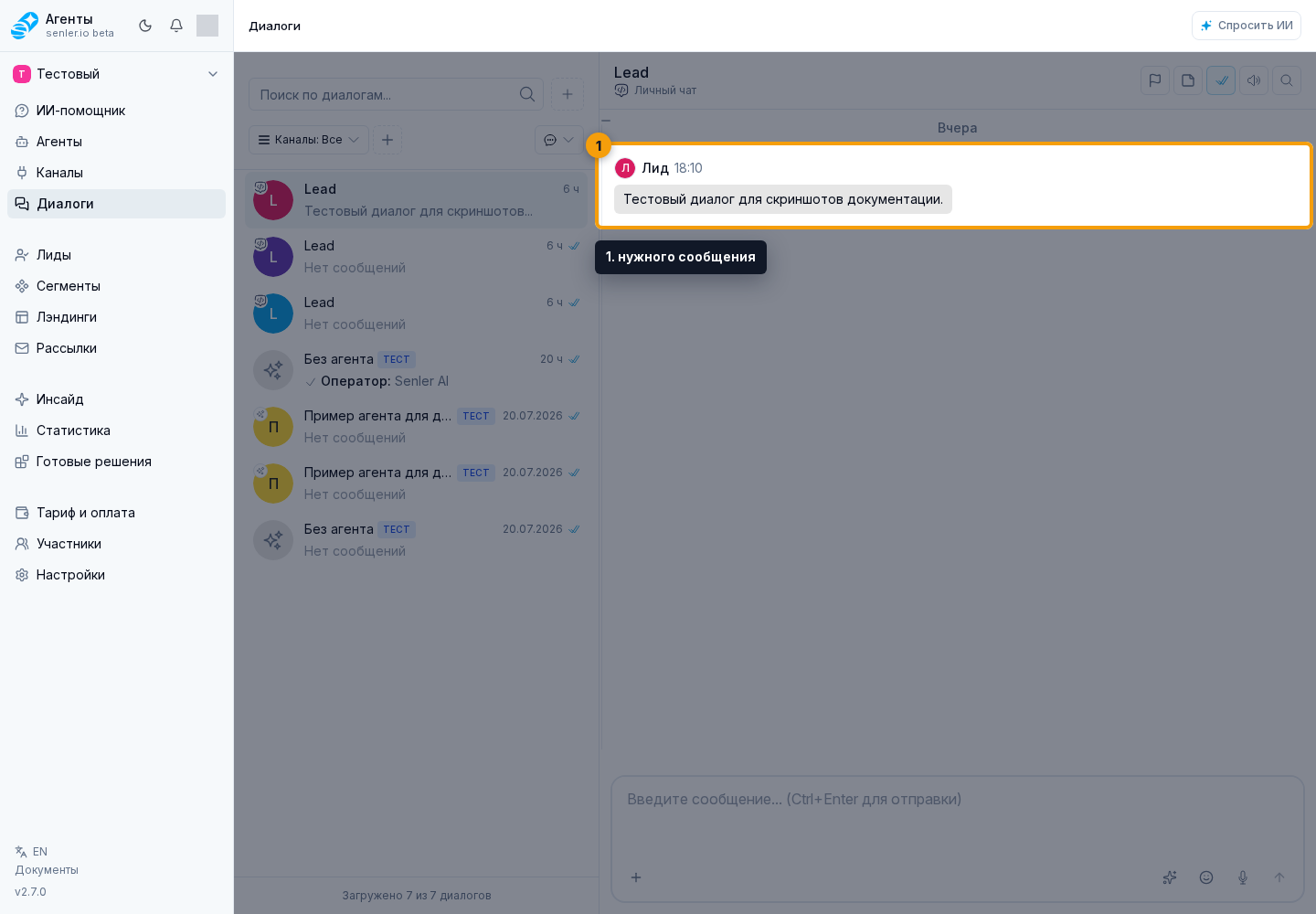This screenshot has height=914, width=1316.
Task: Select the Без агента dialog with Оператор: Senler AI
Action: pos(416,370)
